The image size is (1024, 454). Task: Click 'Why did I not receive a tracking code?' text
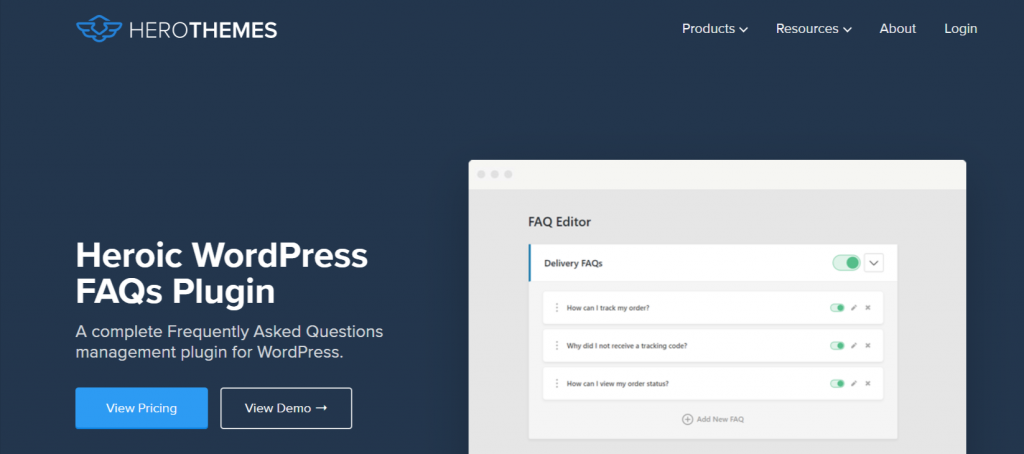[627, 346]
